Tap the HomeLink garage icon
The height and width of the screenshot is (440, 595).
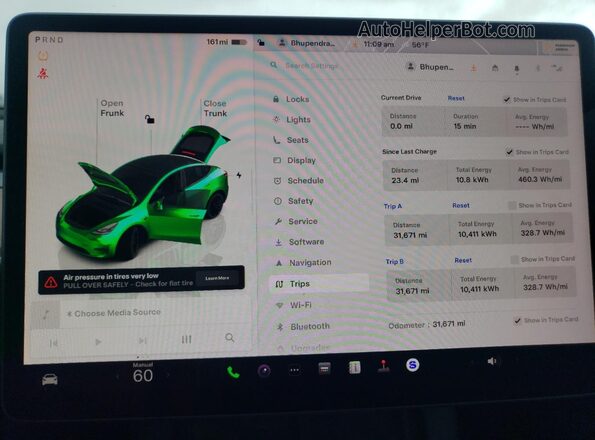495,68
